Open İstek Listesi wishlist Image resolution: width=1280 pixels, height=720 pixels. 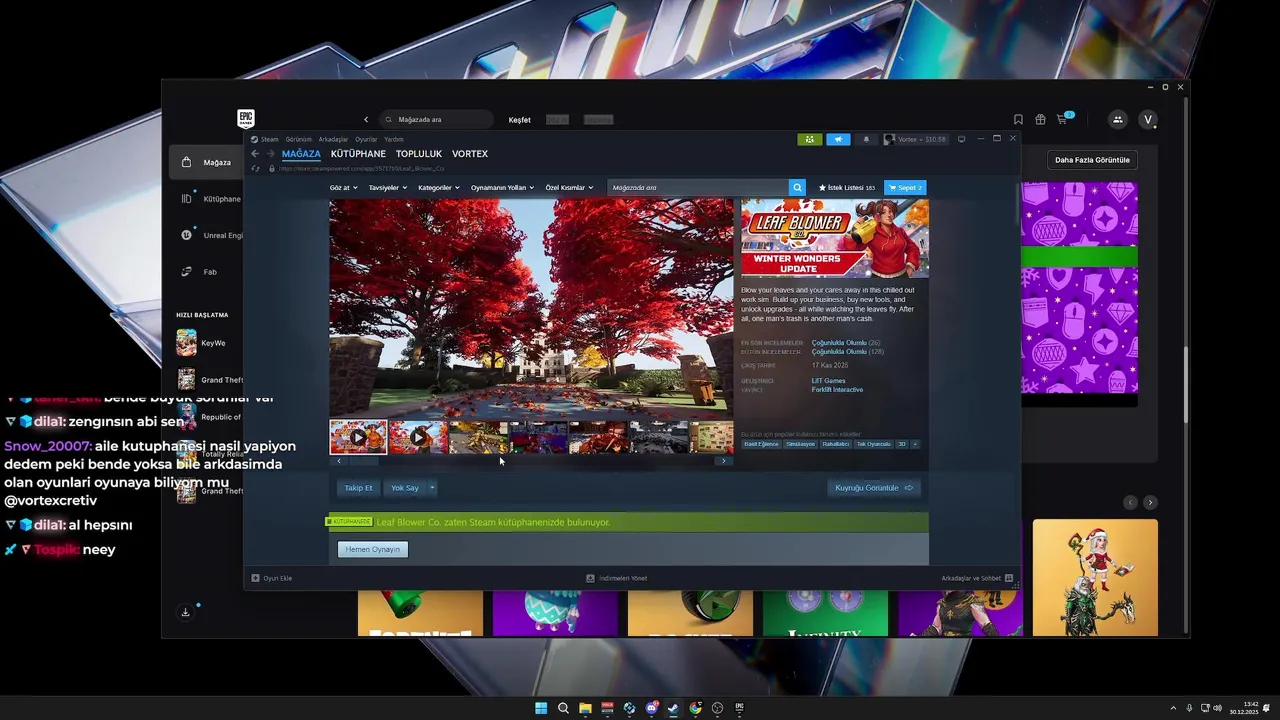847,187
